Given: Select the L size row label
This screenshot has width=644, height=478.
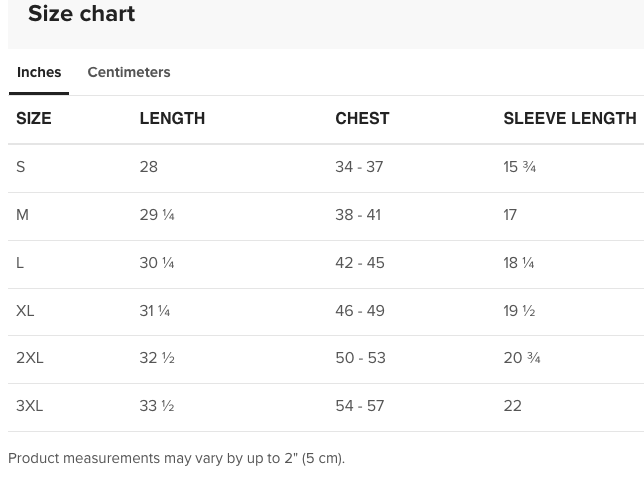Looking at the screenshot, I should 20,263.
